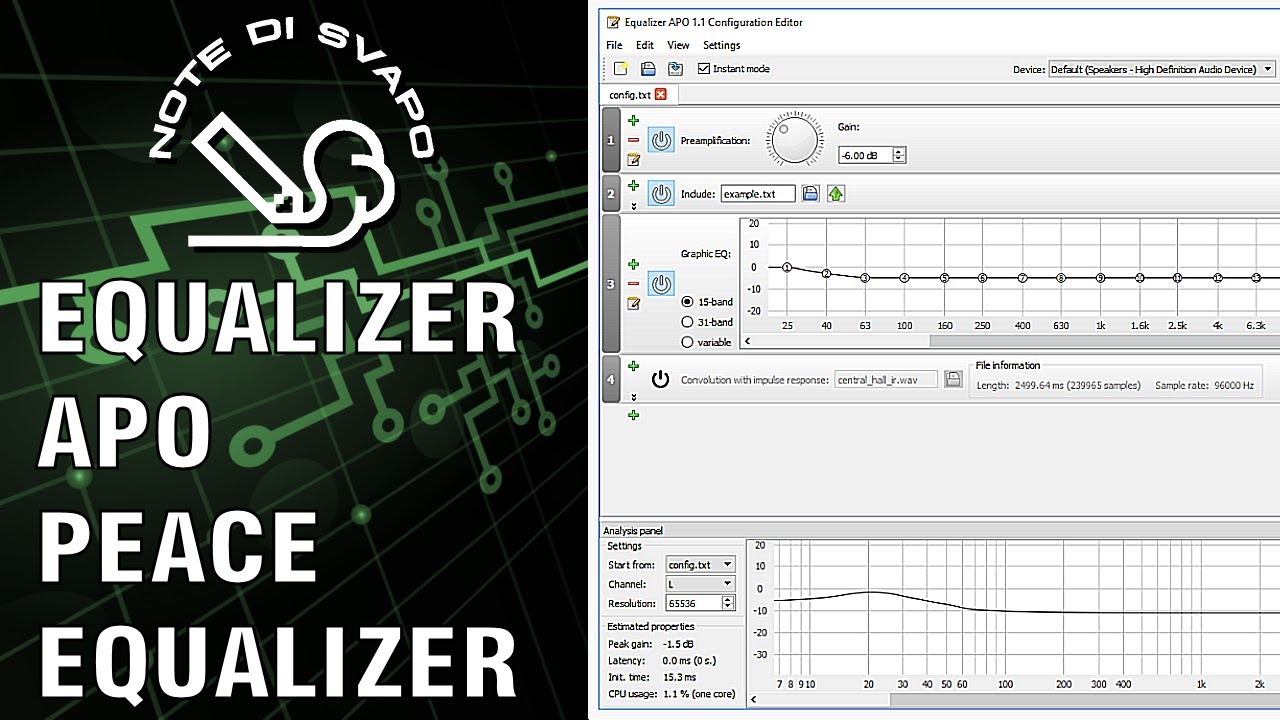Click the central_hall_ir.wav impulse response field
The width and height of the screenshot is (1280, 720).
pos(887,379)
